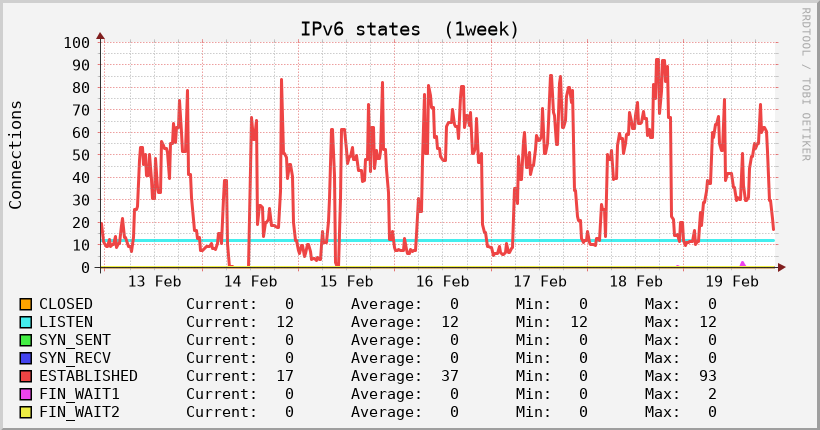The height and width of the screenshot is (430, 820).
Task: Click the blue SYN_RECV legend swatch
Action: pos(26,358)
